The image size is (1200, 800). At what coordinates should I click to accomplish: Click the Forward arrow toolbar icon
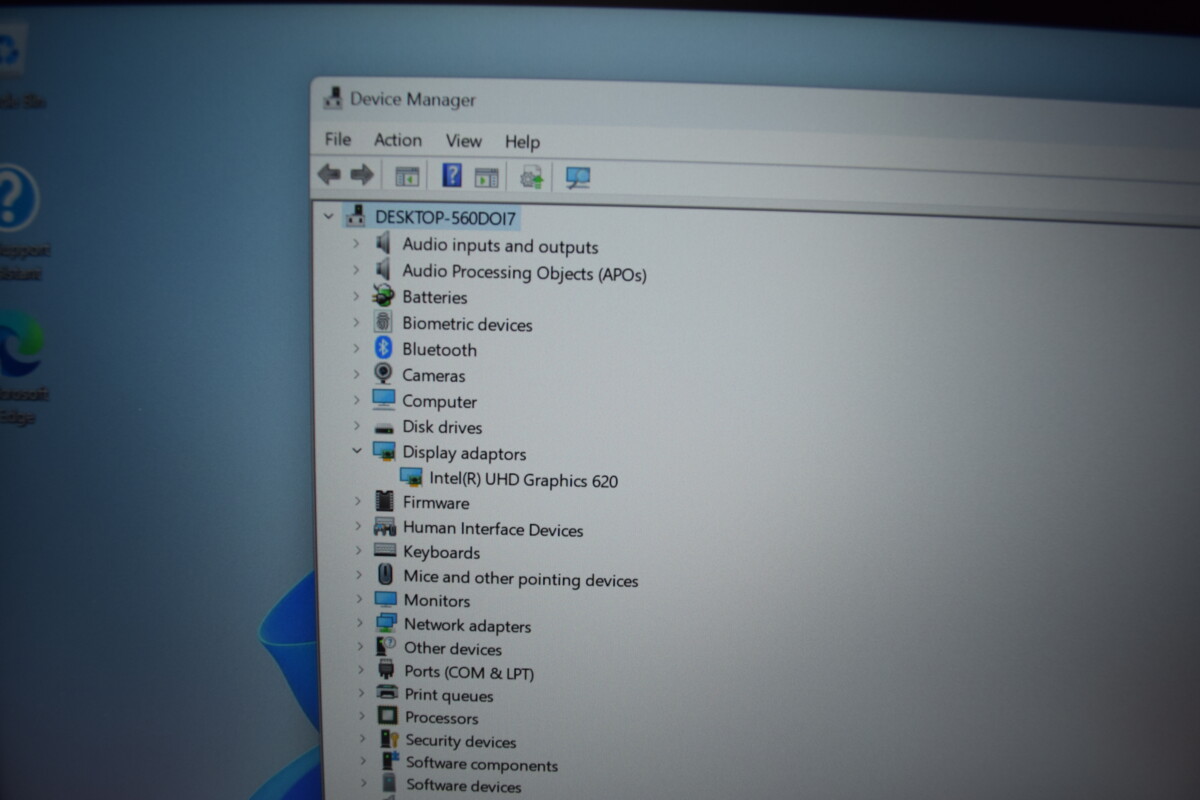(362, 175)
